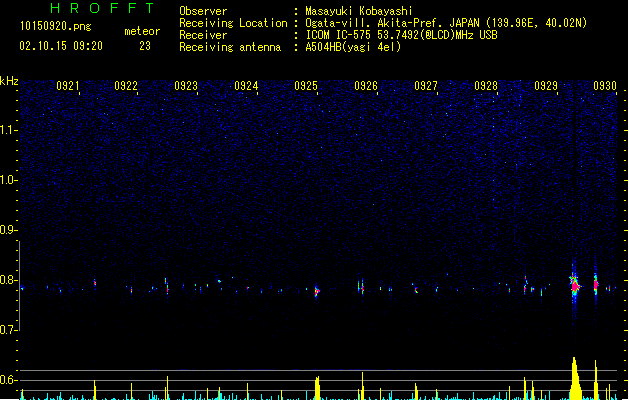
Task: Click antenna text A504HB(yagi 4el)
Action: point(353,47)
